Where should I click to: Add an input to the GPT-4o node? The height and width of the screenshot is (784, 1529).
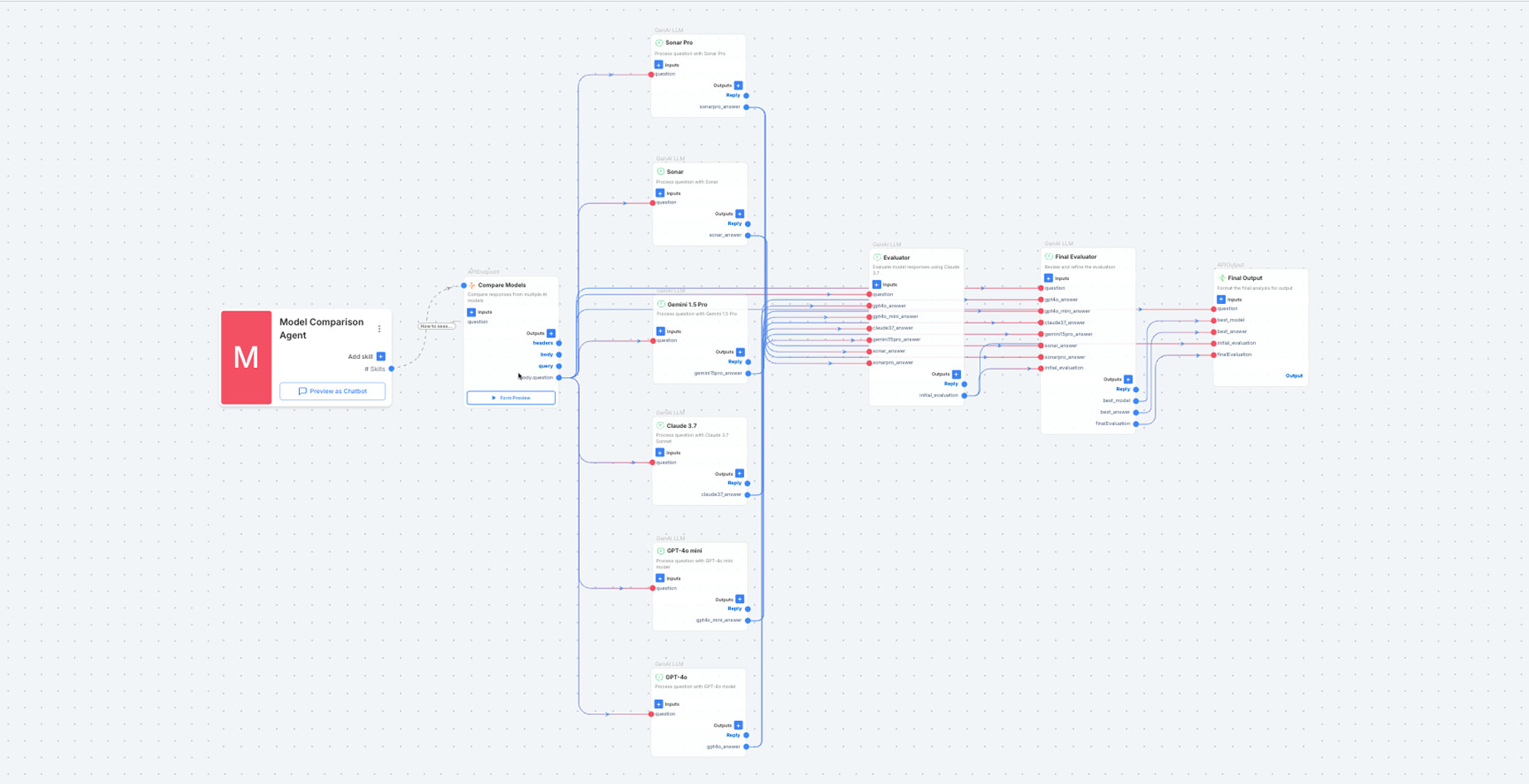[x=659, y=704]
